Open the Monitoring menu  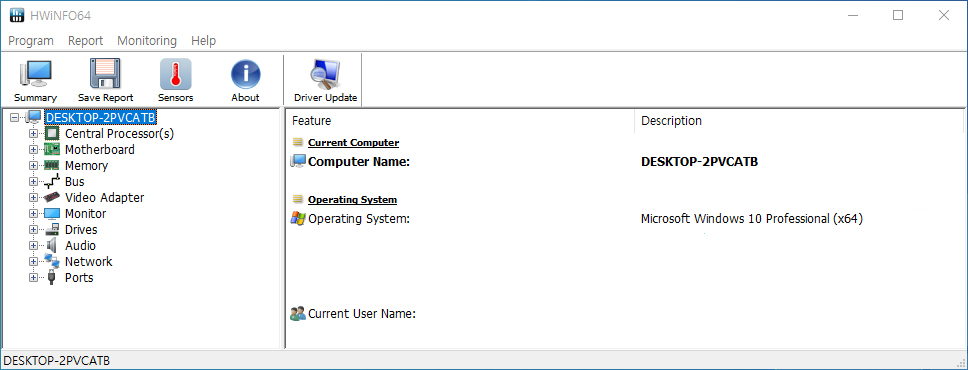[x=147, y=41]
